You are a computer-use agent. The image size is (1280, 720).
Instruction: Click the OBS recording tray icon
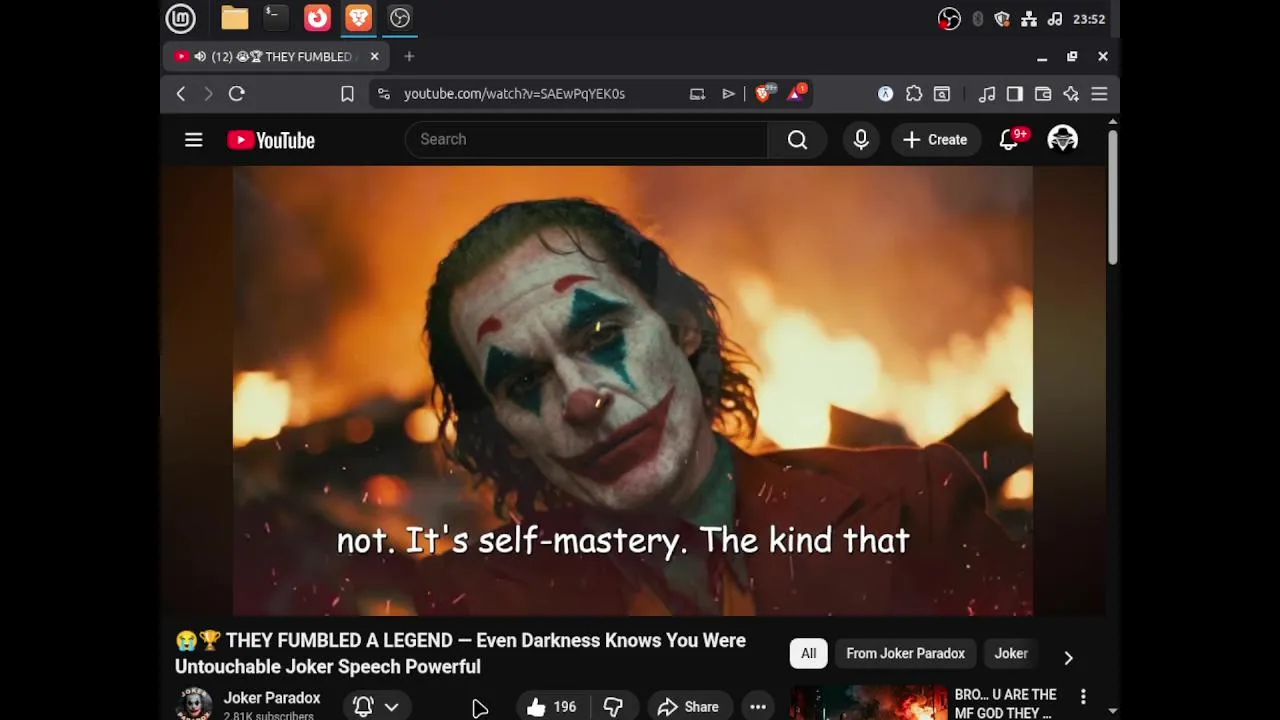949,19
